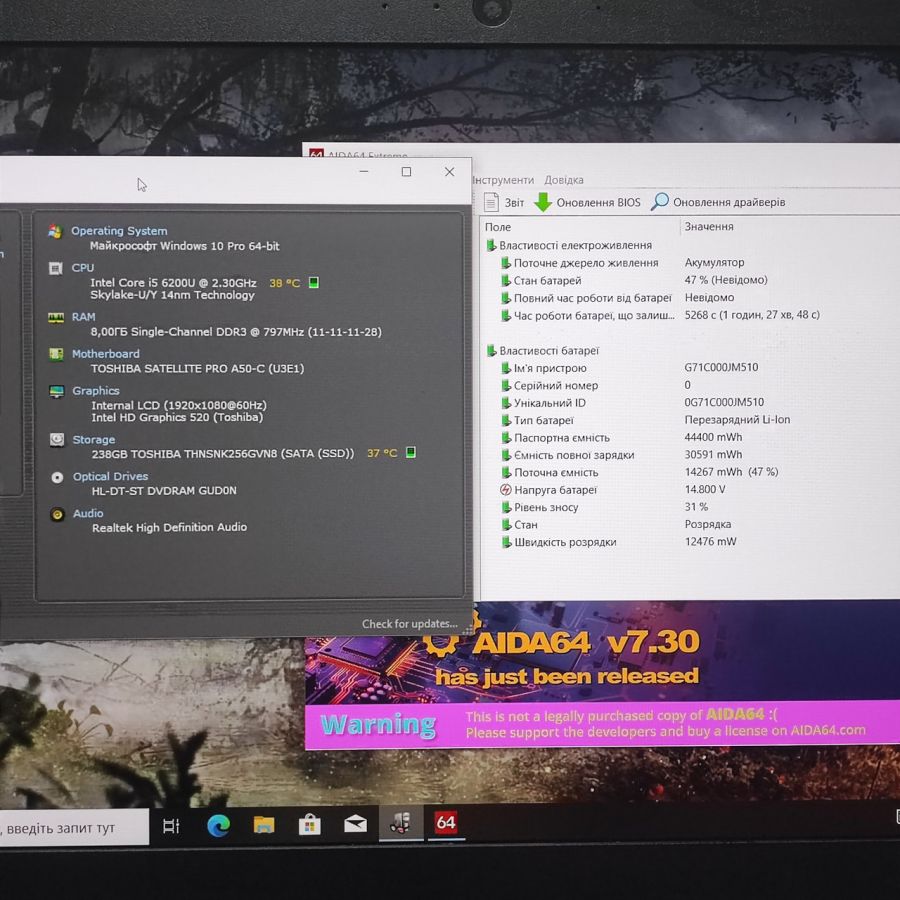
Task: Open the Довідка menu in AIDA64
Action: pyautogui.click(x=564, y=180)
